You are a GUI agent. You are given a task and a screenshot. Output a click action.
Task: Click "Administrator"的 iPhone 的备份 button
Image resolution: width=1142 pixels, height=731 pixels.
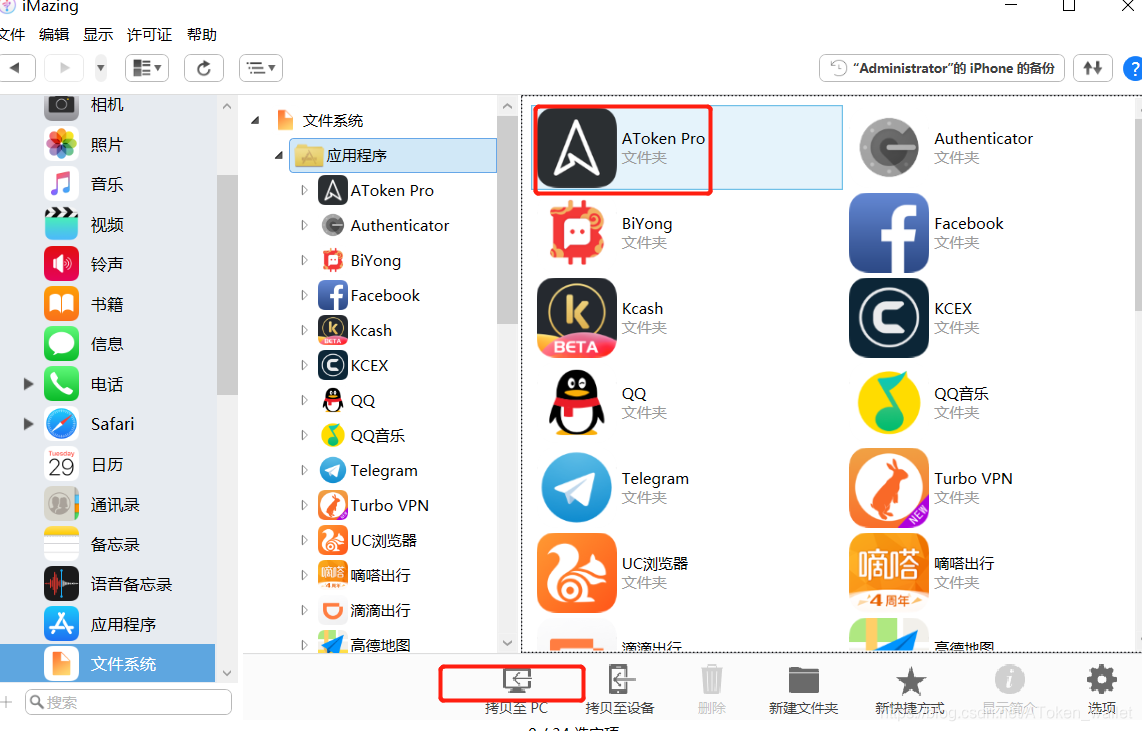tap(942, 68)
